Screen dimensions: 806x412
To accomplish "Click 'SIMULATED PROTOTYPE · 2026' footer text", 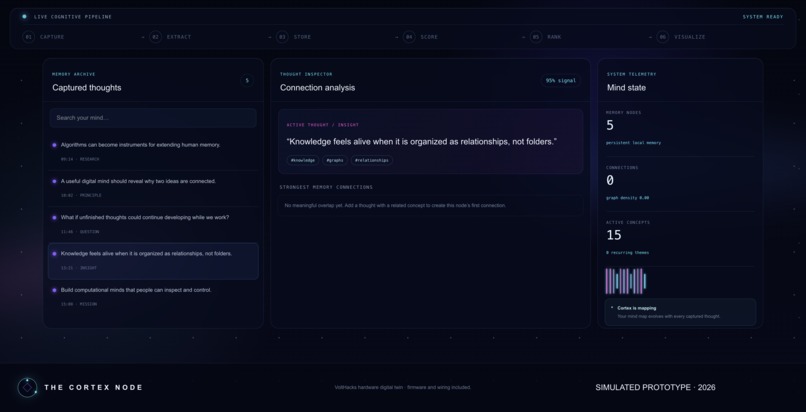I will click(x=655, y=387).
